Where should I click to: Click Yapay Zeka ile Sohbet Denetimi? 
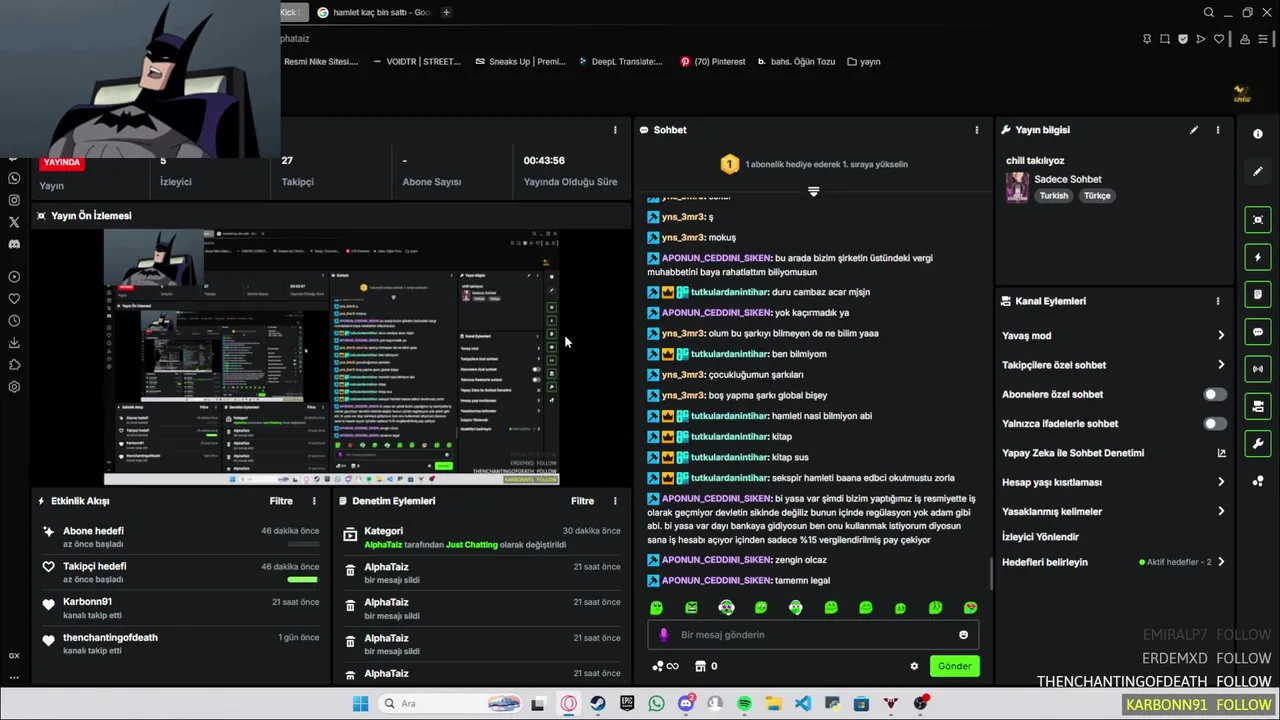tap(1073, 453)
